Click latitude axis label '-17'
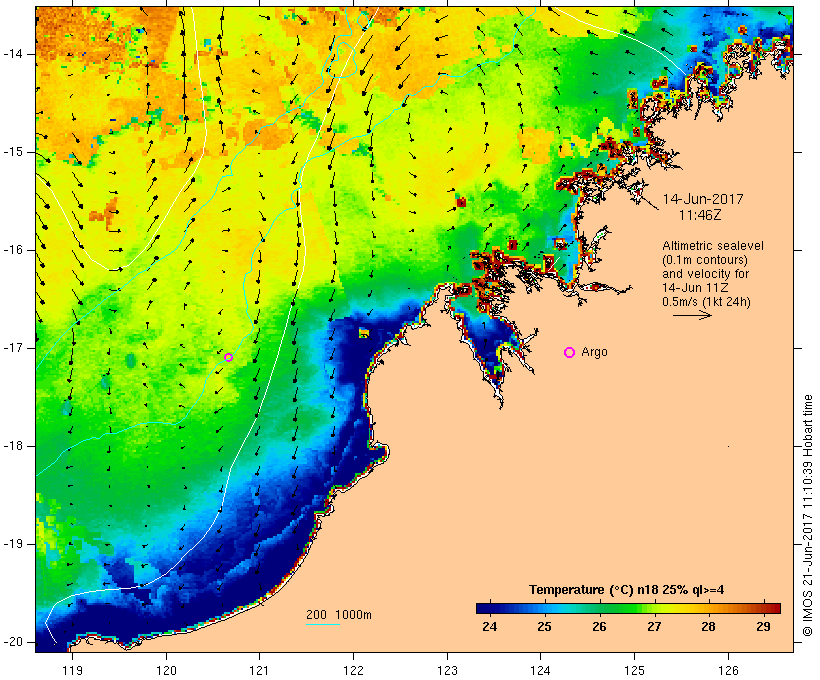This screenshot has width=820, height=680. tap(12, 348)
